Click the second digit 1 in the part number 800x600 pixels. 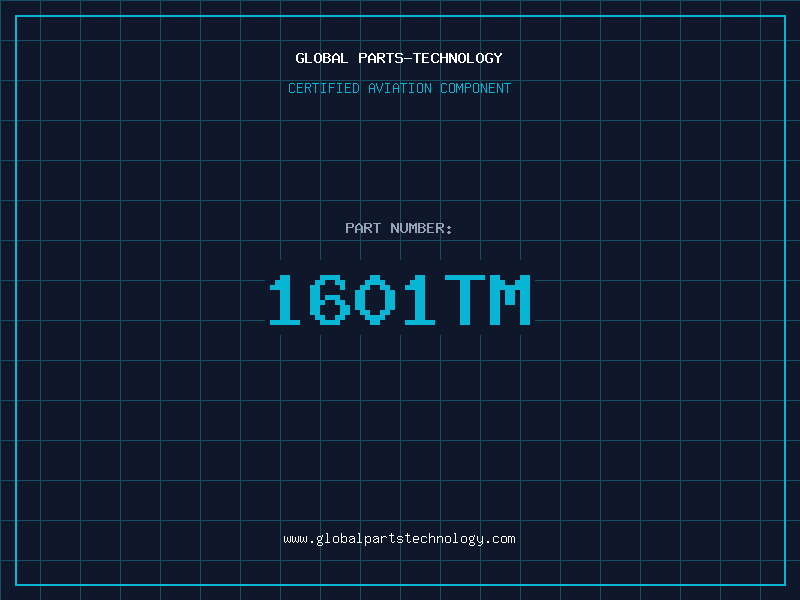point(421,300)
